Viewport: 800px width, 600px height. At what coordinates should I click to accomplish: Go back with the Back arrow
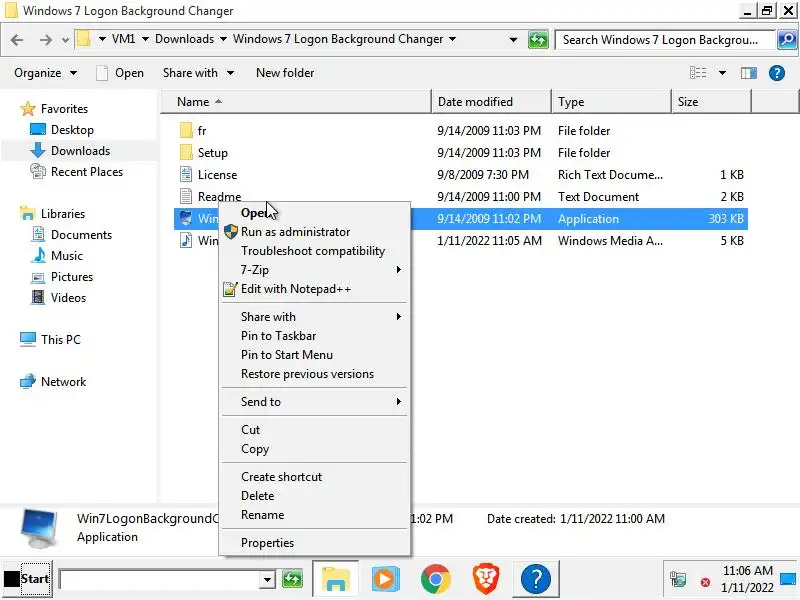click(x=17, y=40)
